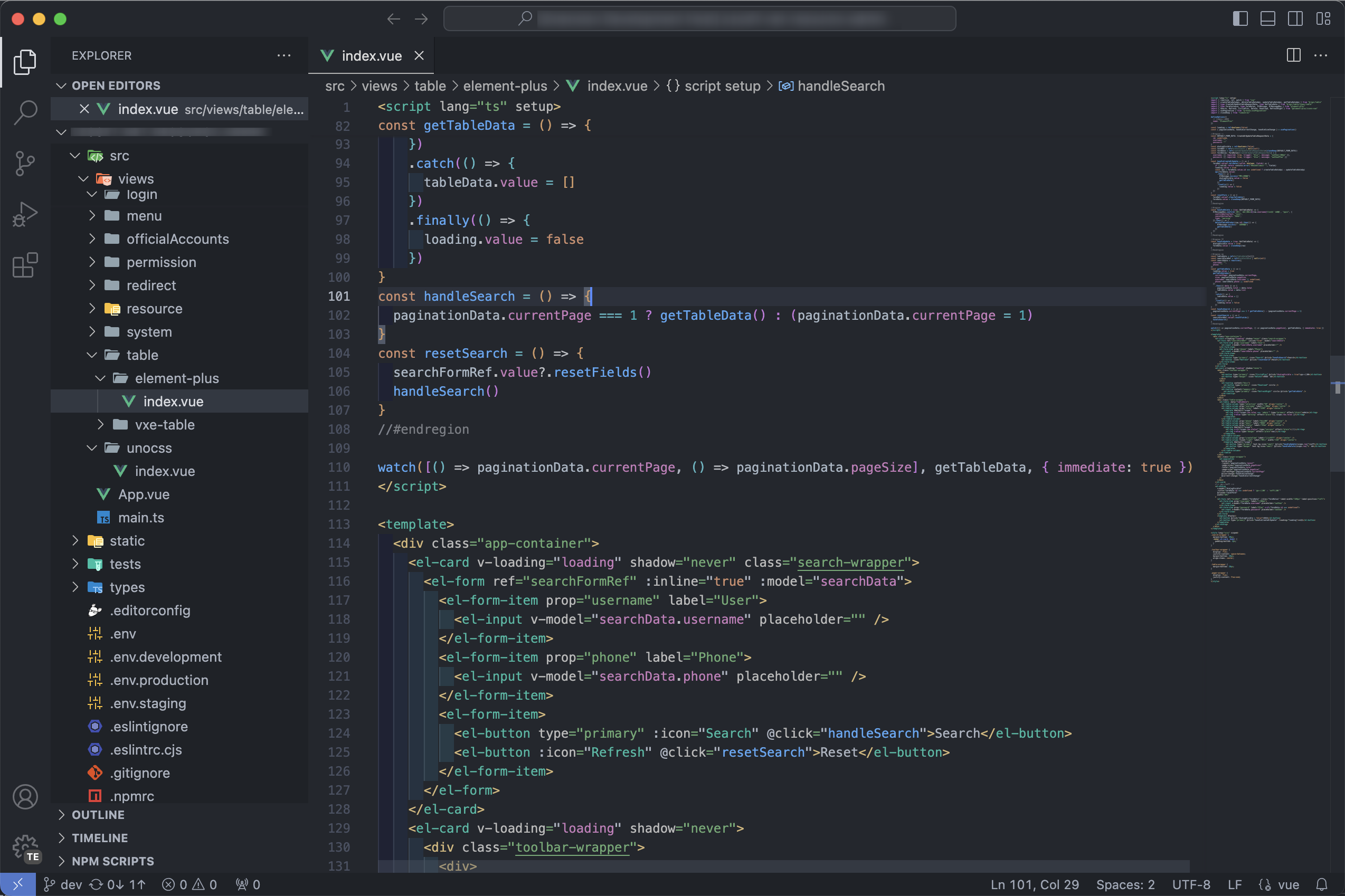Click the dev branch status bar button
Image resolution: width=1345 pixels, height=896 pixels.
coord(63,884)
